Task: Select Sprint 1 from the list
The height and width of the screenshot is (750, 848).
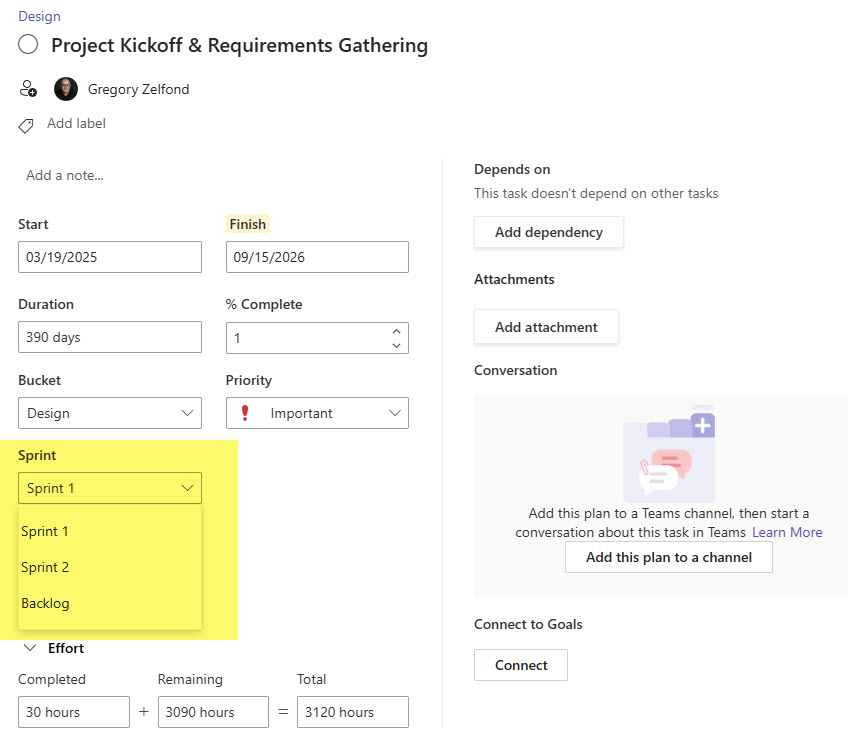Action: (x=110, y=531)
